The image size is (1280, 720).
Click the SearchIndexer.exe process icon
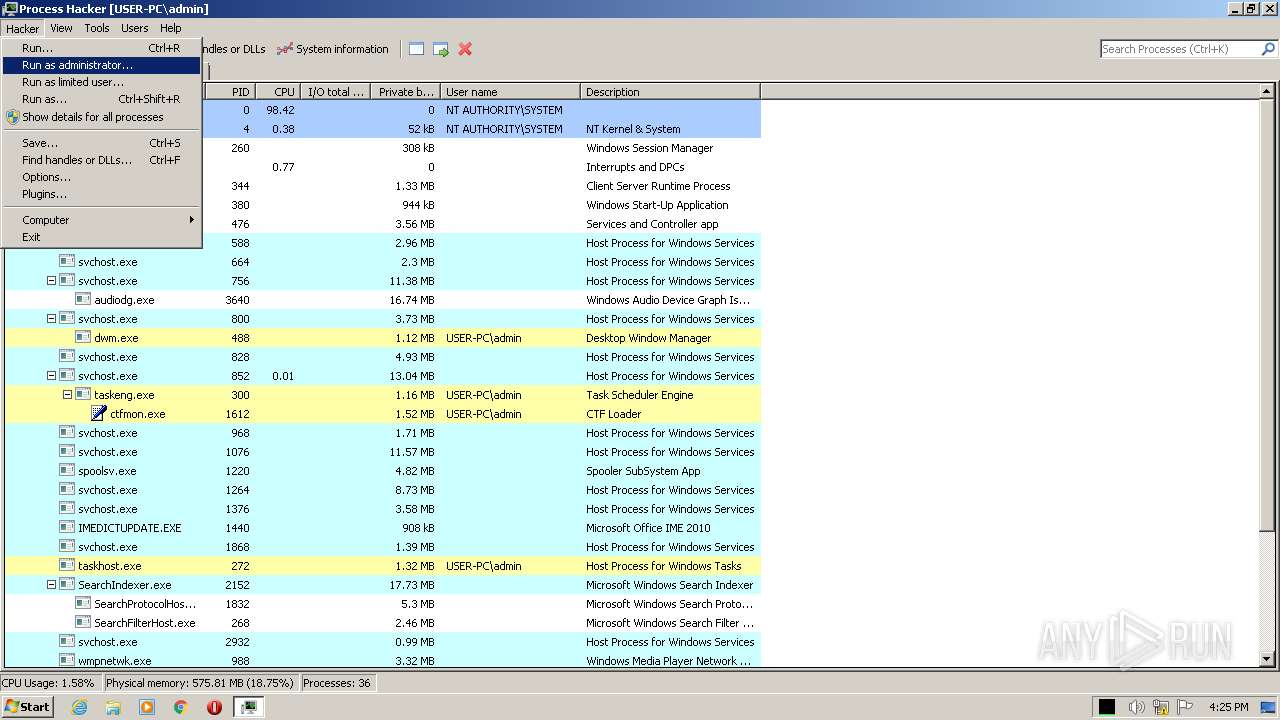click(67, 584)
